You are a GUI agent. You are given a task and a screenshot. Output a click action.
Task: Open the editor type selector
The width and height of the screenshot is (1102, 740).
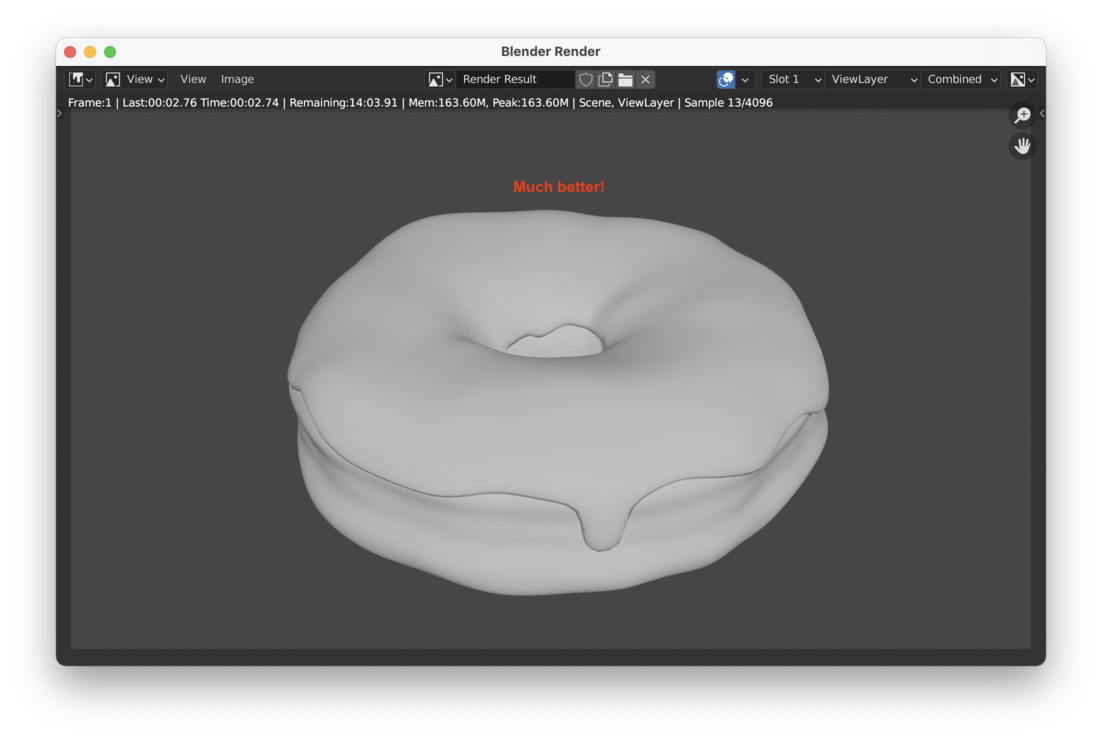81,79
